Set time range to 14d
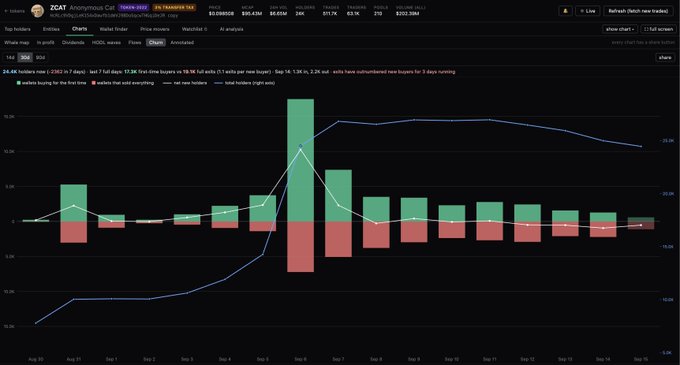Image resolution: width=680 pixels, height=365 pixels. pyautogui.click(x=10, y=57)
